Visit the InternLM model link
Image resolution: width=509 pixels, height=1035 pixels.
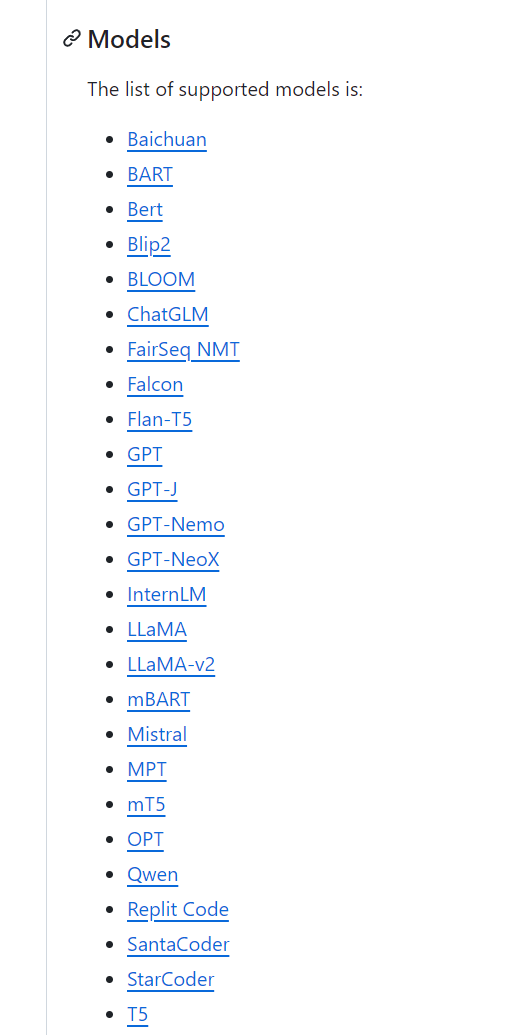point(166,594)
